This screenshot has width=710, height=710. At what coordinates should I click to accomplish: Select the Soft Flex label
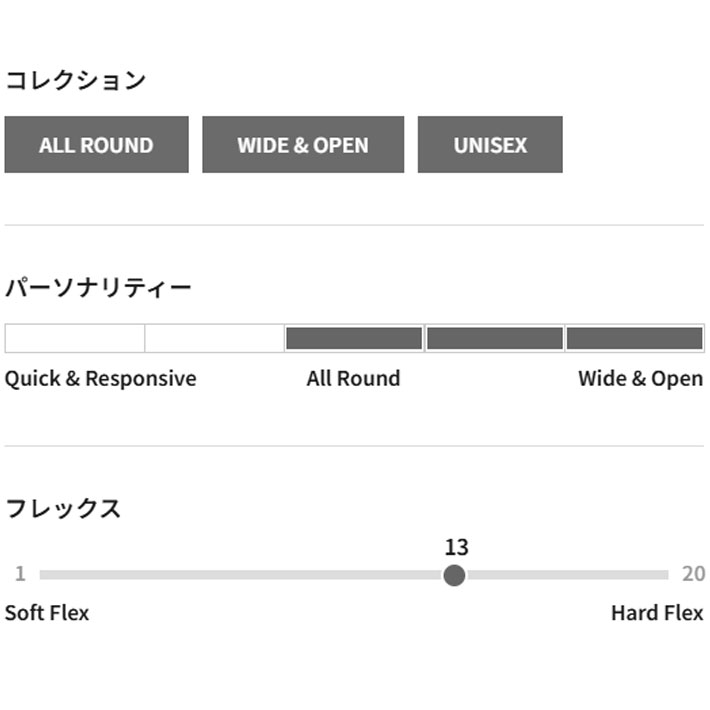(47, 613)
